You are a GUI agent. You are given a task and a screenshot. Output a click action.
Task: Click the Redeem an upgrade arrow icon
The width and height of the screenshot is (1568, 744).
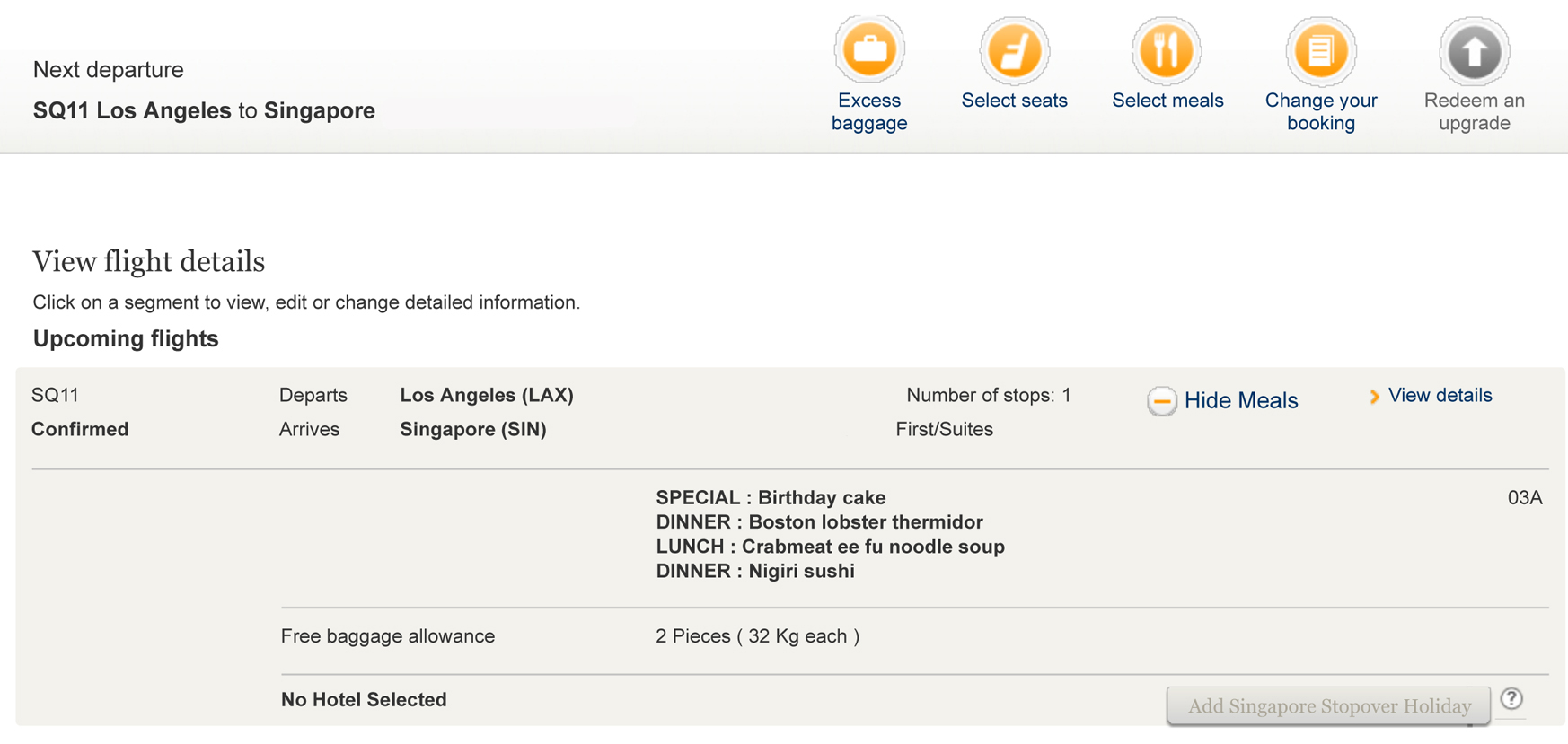click(x=1474, y=50)
